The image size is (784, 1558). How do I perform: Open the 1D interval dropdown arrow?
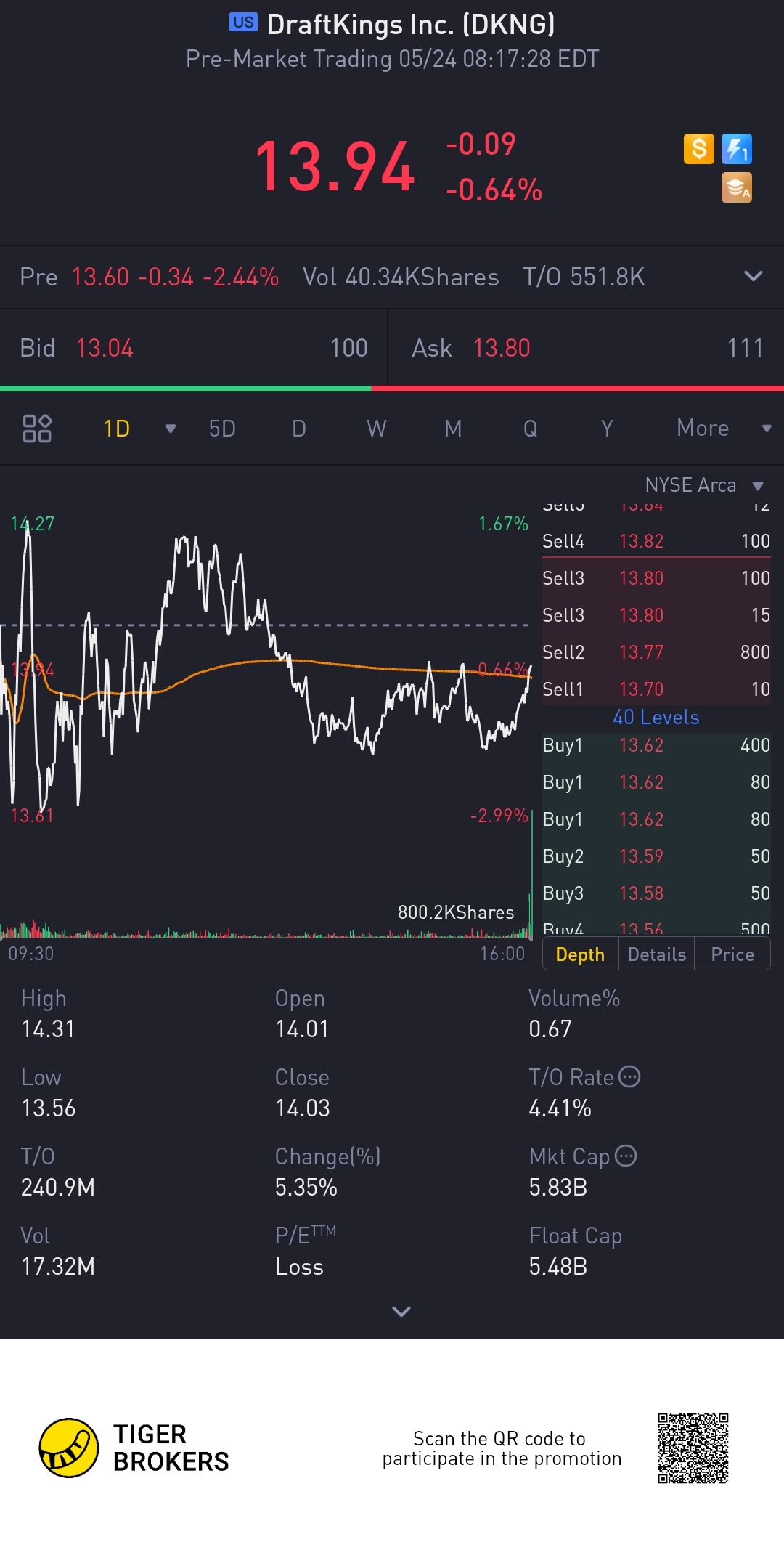[x=171, y=429]
